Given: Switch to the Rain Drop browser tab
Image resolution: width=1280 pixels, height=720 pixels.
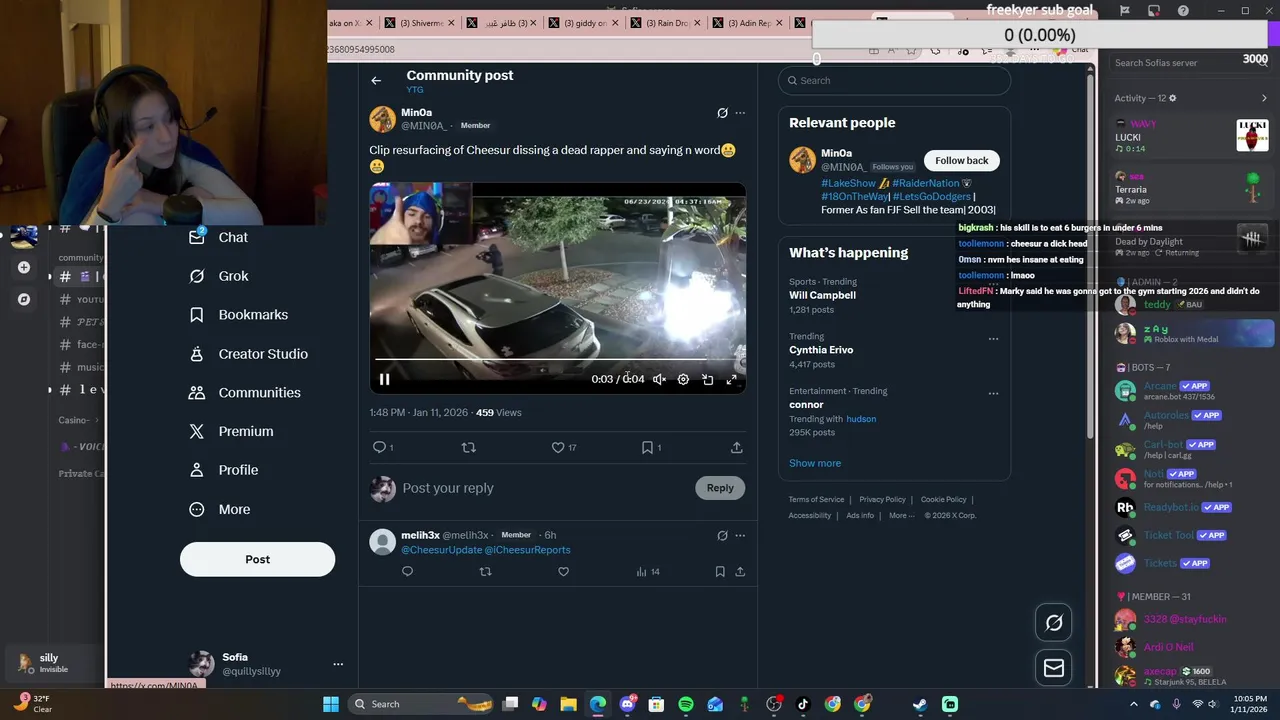Looking at the screenshot, I should point(666,23).
